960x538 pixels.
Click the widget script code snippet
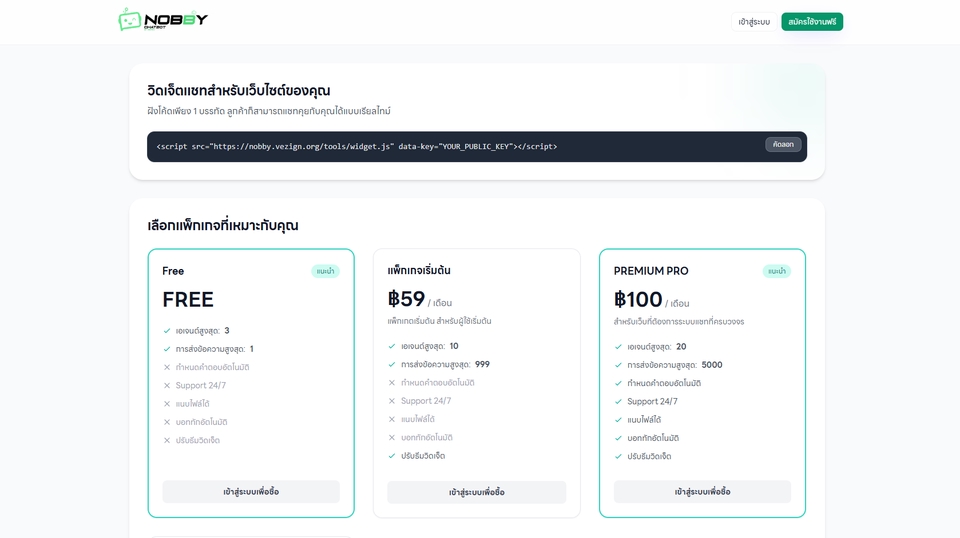click(357, 147)
